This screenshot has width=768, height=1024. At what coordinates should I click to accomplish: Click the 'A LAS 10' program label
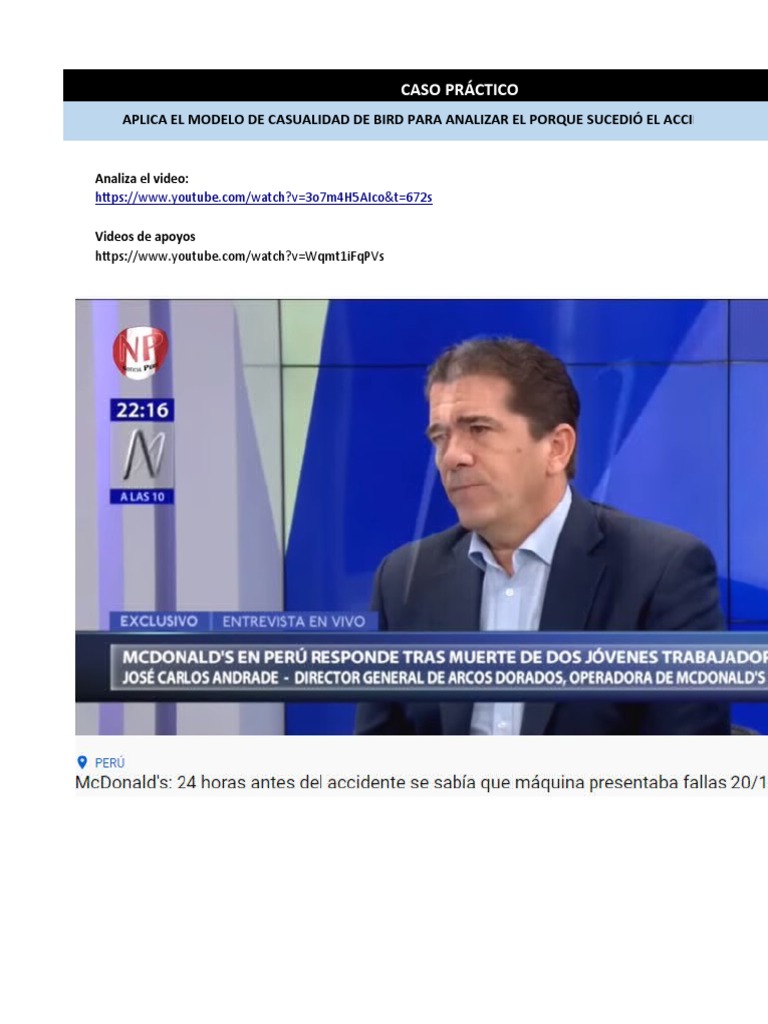point(142,497)
